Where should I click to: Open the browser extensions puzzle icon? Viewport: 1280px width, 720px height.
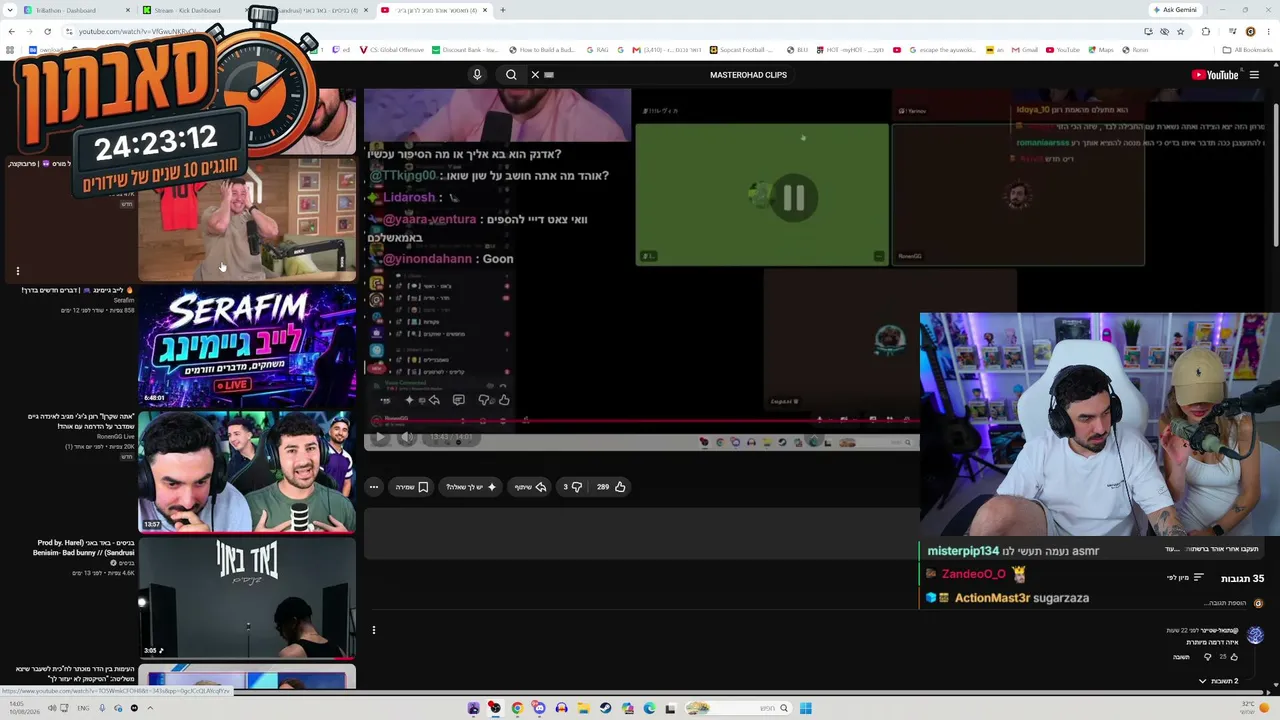pos(1205,31)
